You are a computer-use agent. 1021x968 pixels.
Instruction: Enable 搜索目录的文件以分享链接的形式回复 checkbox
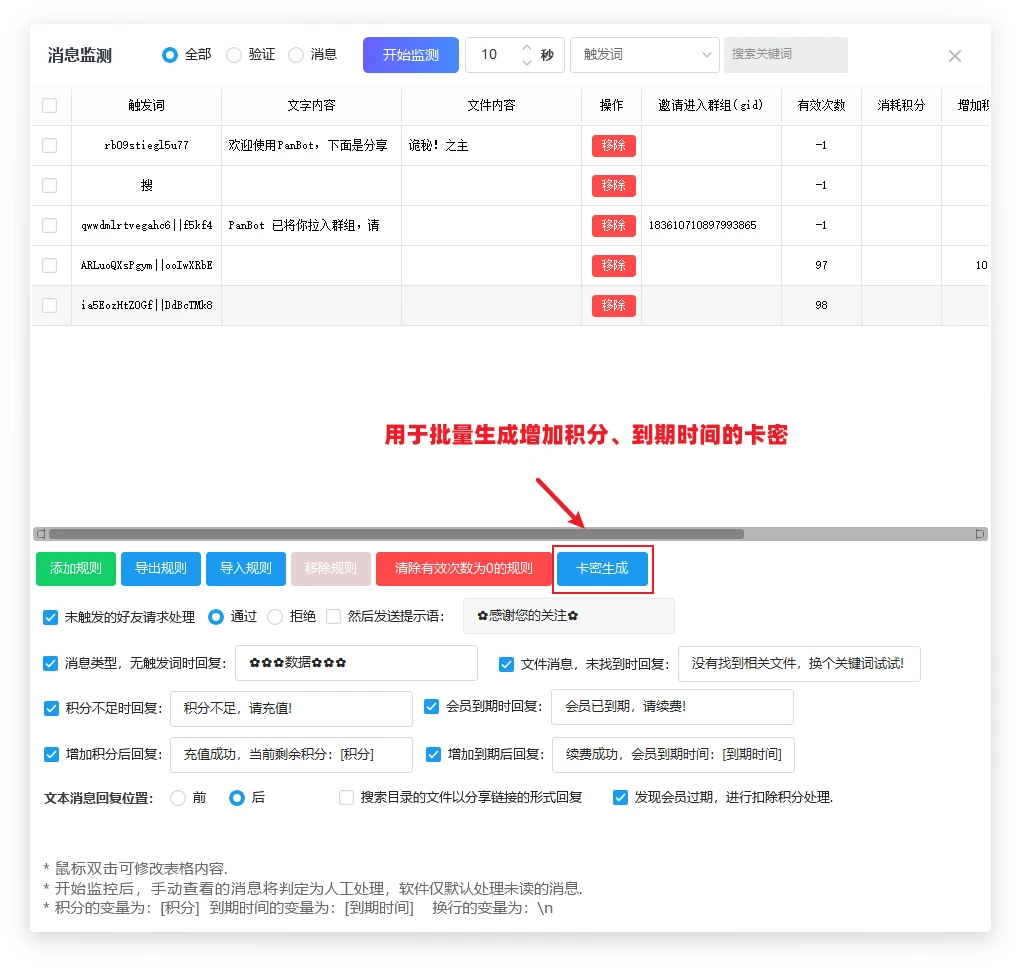point(347,798)
